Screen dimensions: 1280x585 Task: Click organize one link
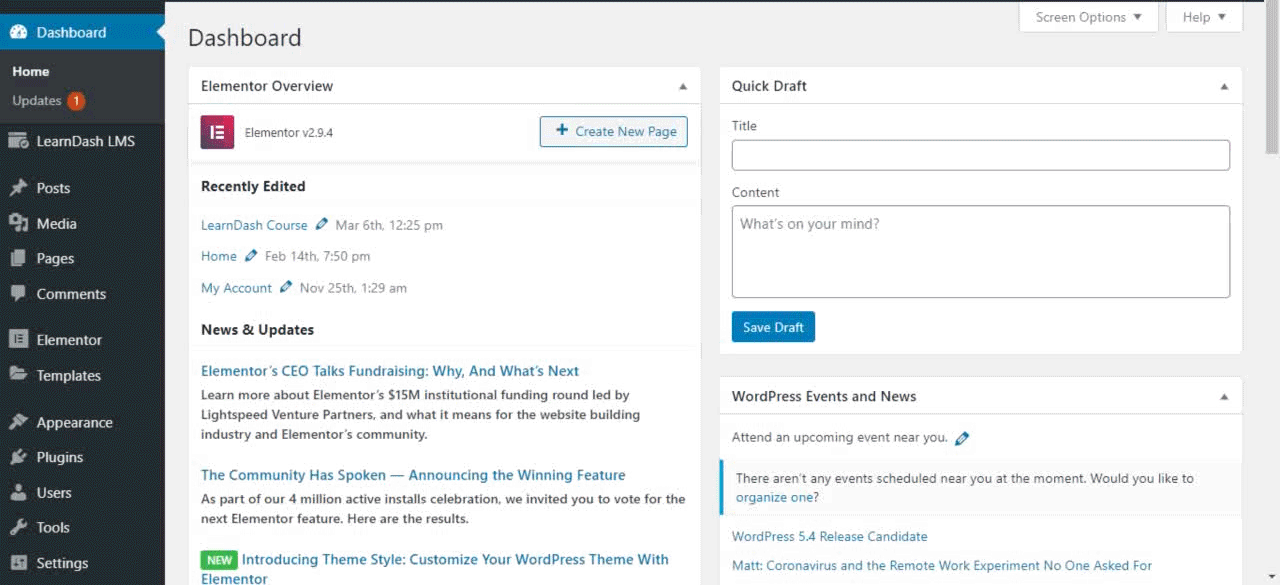[777, 497]
